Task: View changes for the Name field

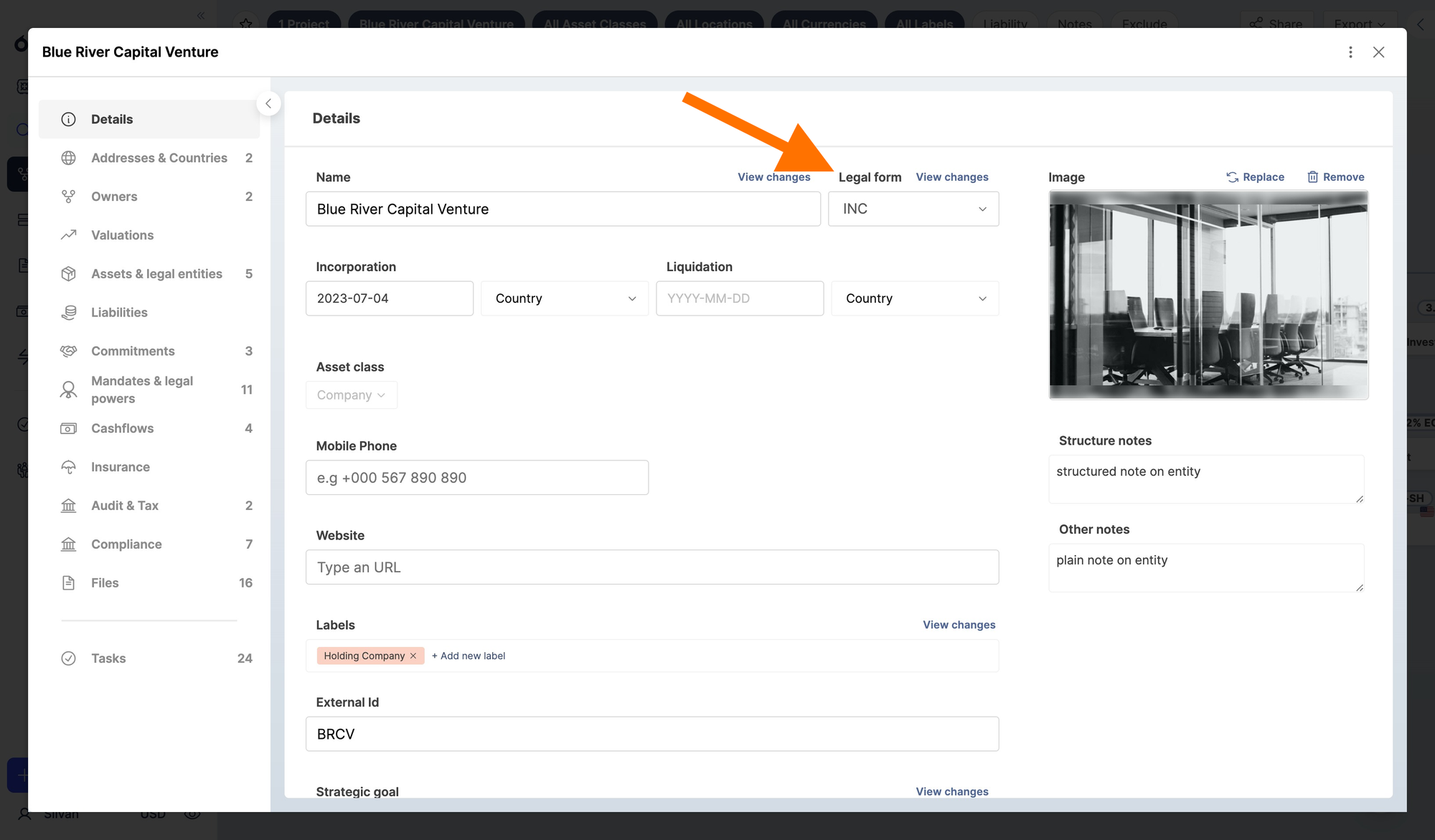Action: tap(774, 177)
